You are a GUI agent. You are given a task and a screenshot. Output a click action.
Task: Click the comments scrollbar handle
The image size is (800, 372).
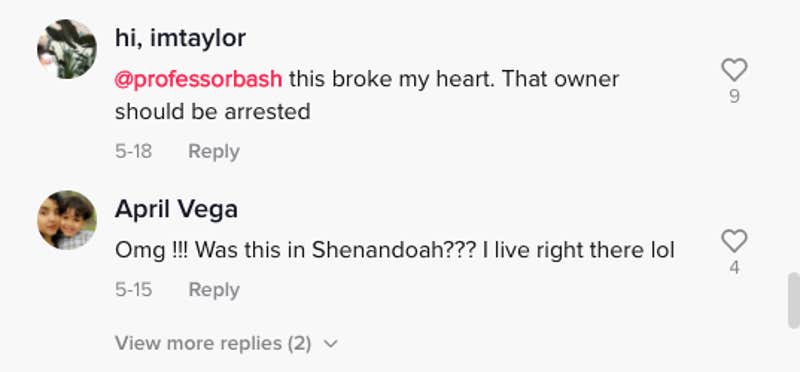point(794,301)
